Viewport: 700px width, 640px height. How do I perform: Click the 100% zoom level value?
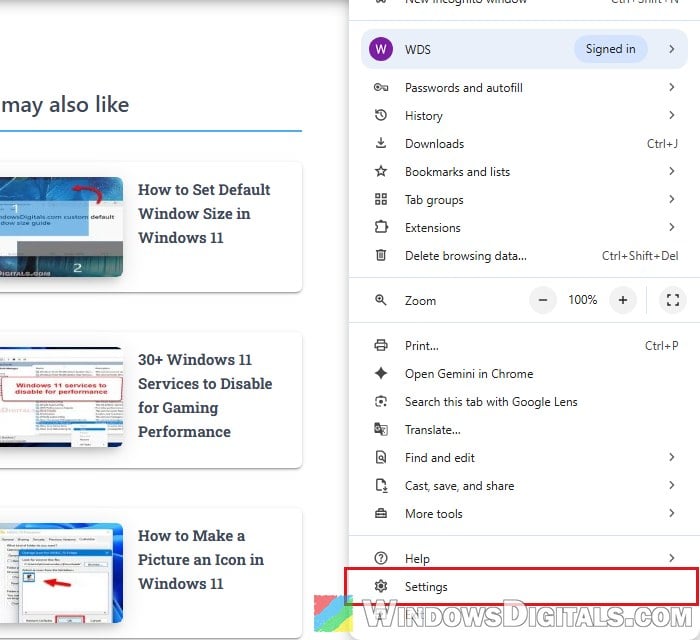(583, 300)
